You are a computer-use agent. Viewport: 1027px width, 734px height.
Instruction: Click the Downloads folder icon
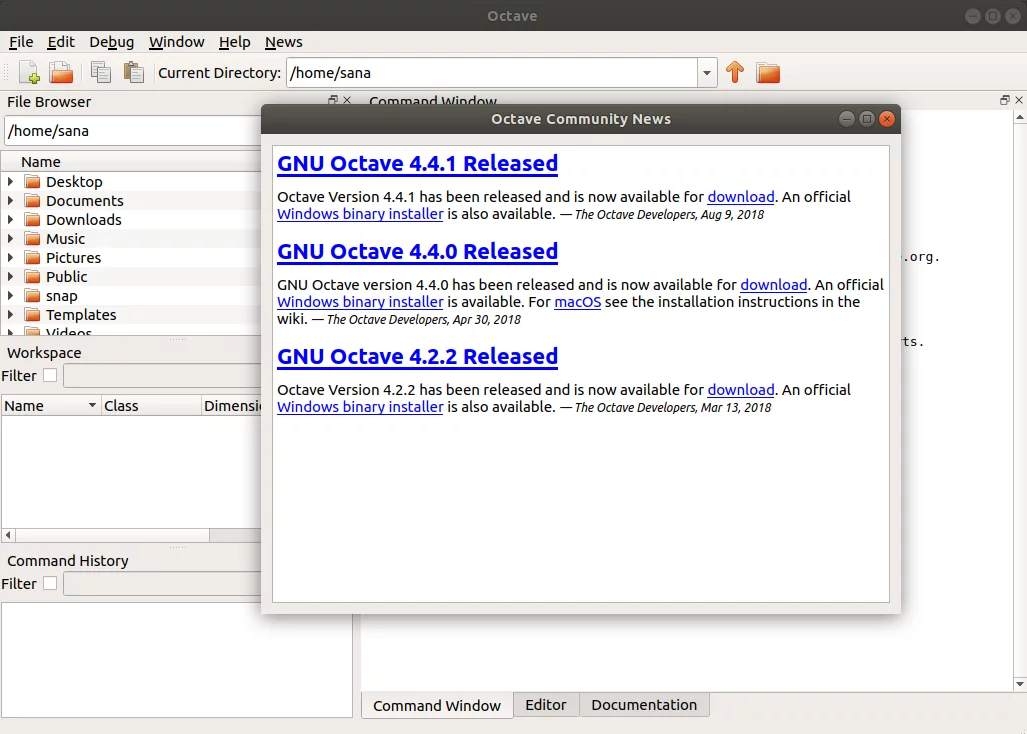coord(32,219)
